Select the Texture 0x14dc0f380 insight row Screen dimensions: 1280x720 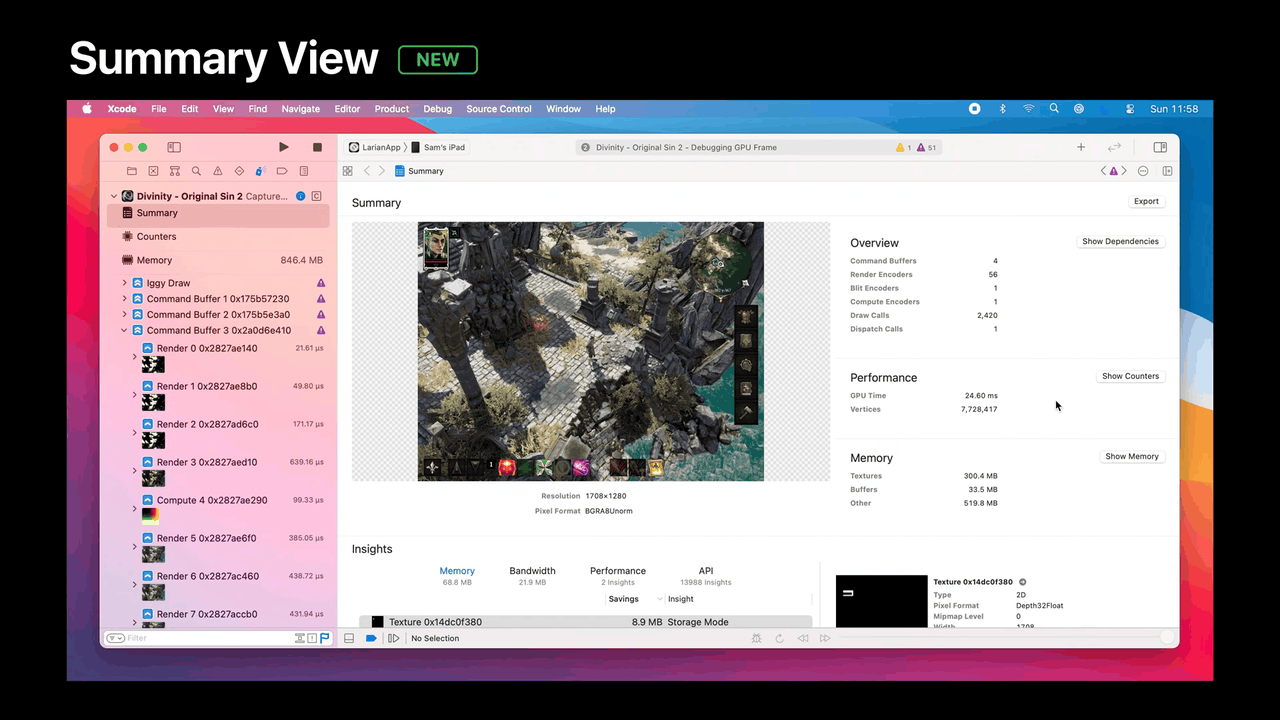585,622
